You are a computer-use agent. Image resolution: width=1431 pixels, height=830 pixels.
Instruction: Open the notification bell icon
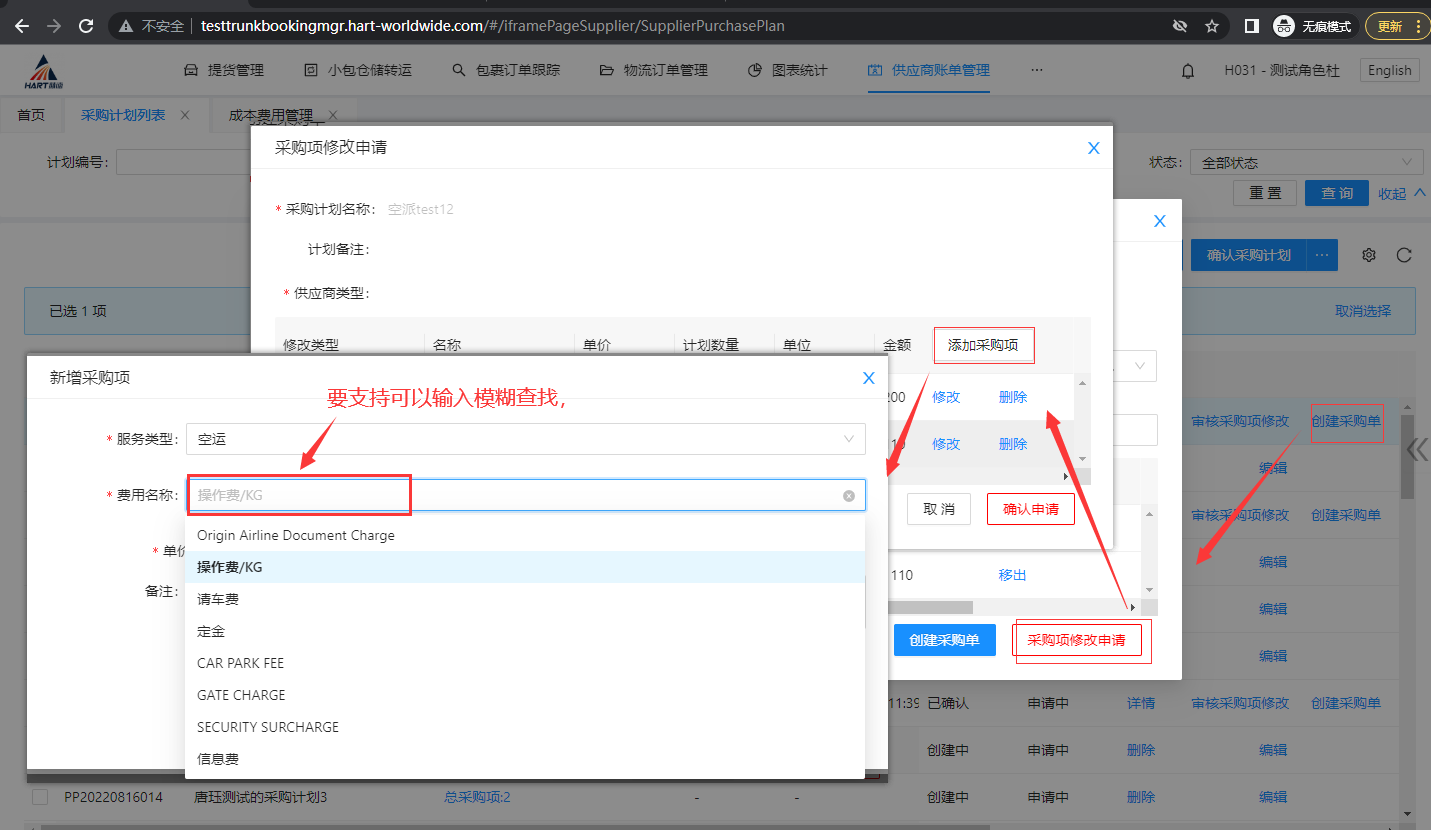coord(1188,71)
